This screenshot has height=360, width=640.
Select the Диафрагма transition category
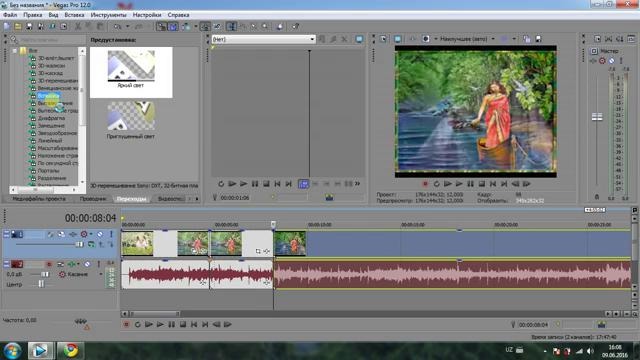51,118
